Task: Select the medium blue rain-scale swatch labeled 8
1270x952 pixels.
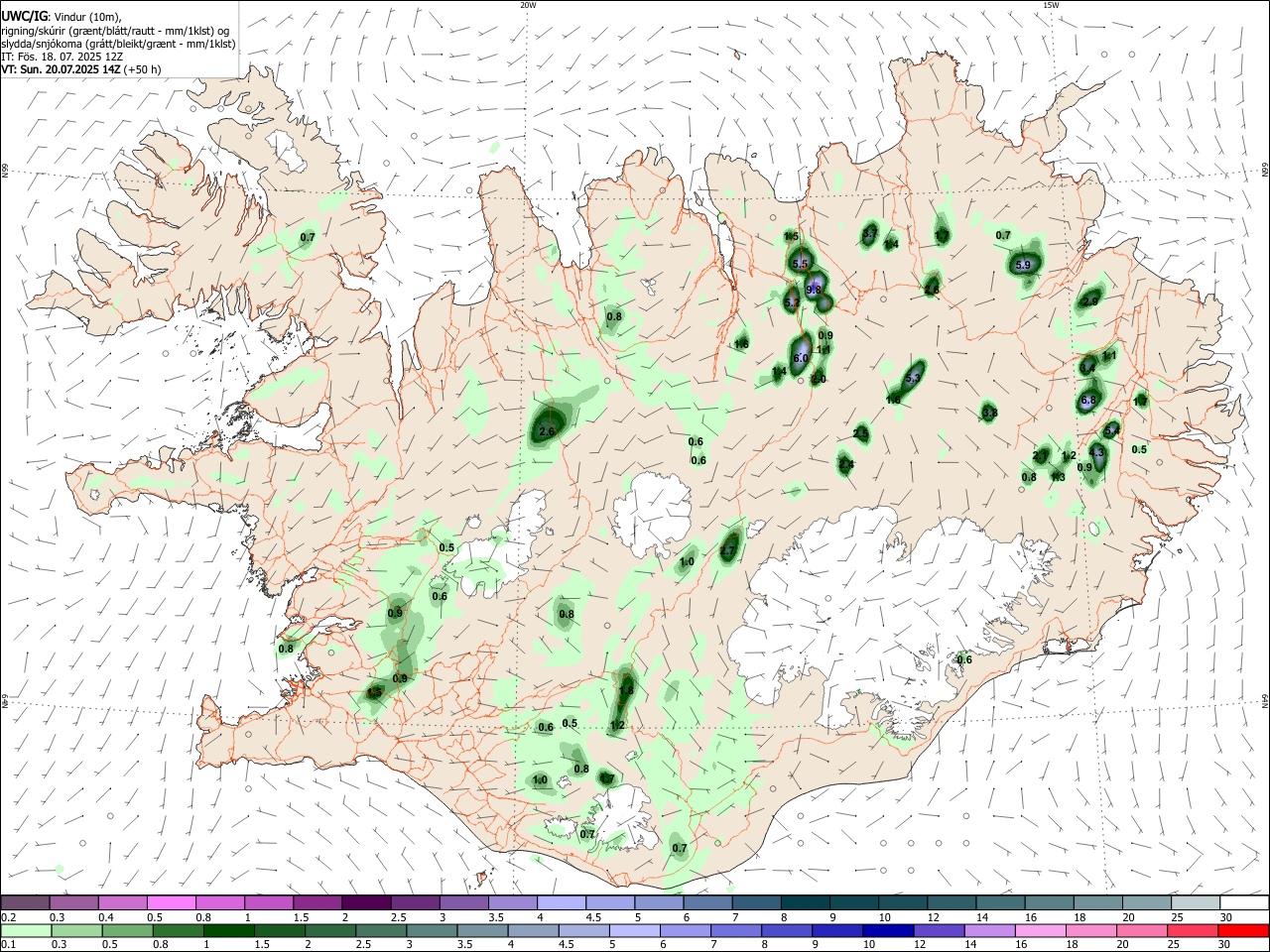Action: (787, 930)
